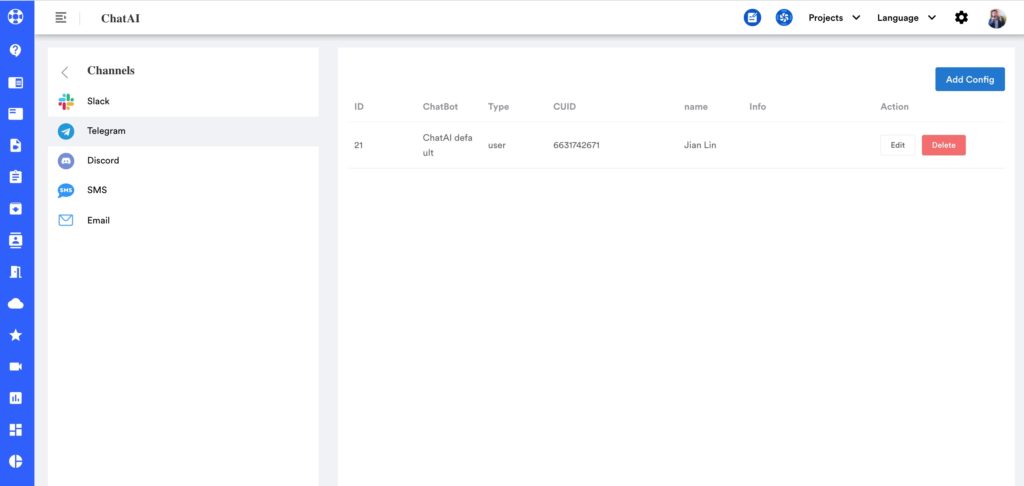Open the document file sidebar icon
This screenshot has height=486, width=1024.
[x=16, y=145]
